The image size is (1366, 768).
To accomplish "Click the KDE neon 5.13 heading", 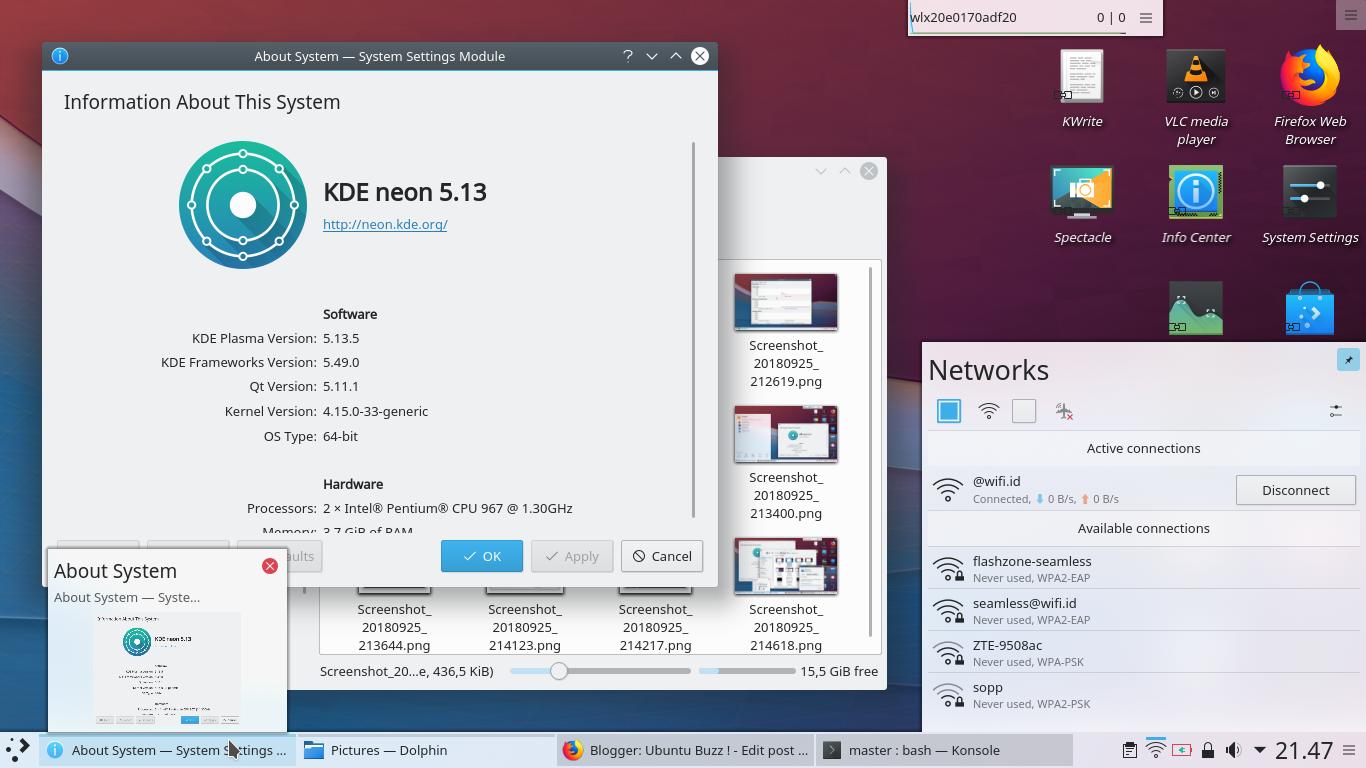I will (x=404, y=192).
